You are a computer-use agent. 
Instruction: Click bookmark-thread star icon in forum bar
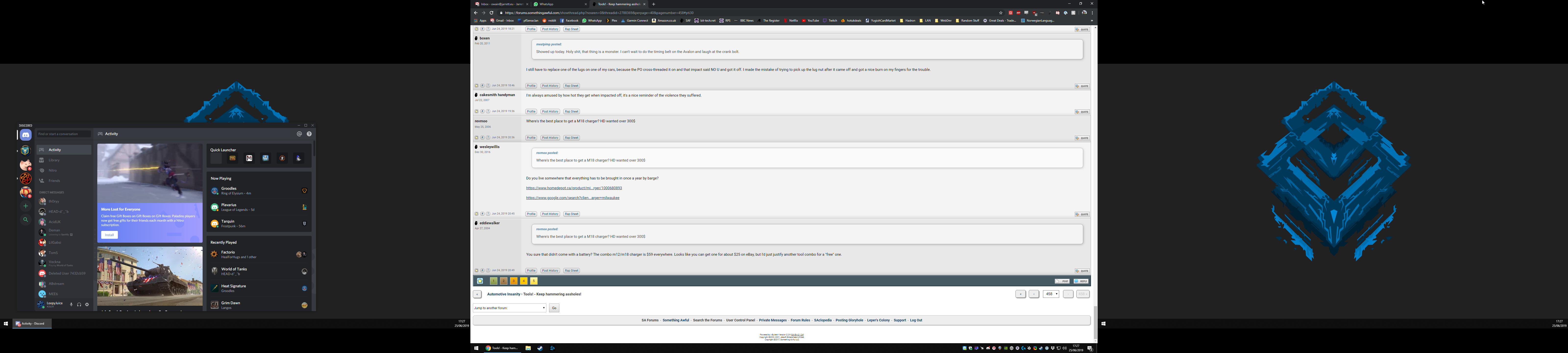point(480,281)
